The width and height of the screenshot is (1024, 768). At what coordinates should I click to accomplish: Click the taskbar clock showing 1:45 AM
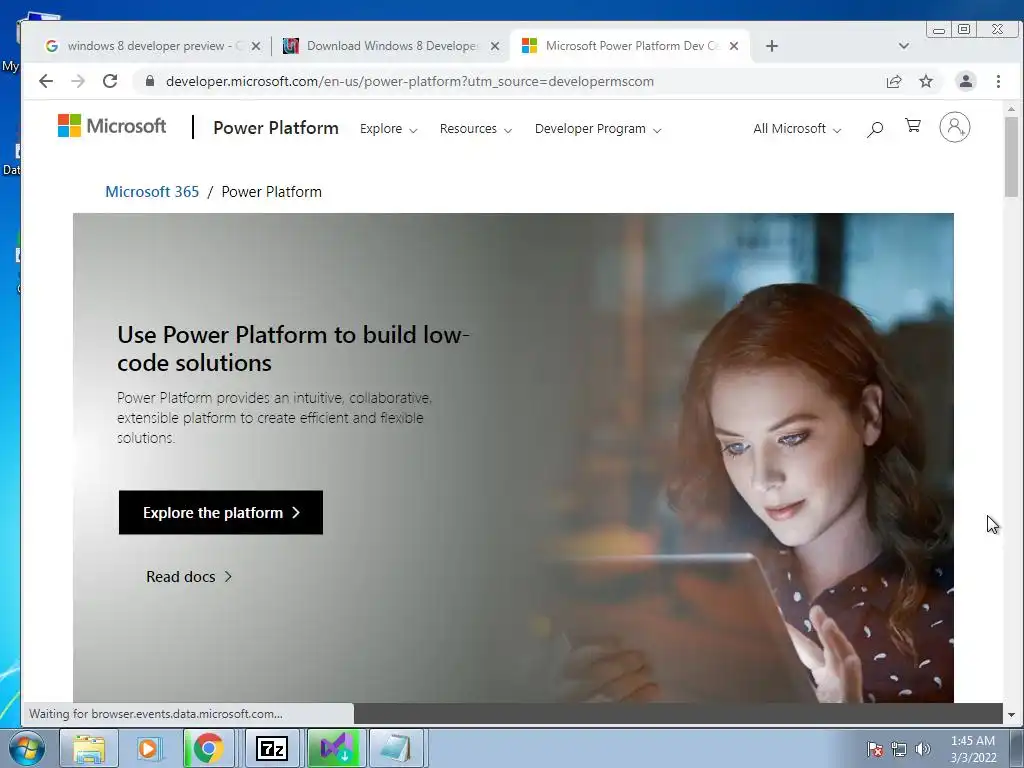click(973, 749)
